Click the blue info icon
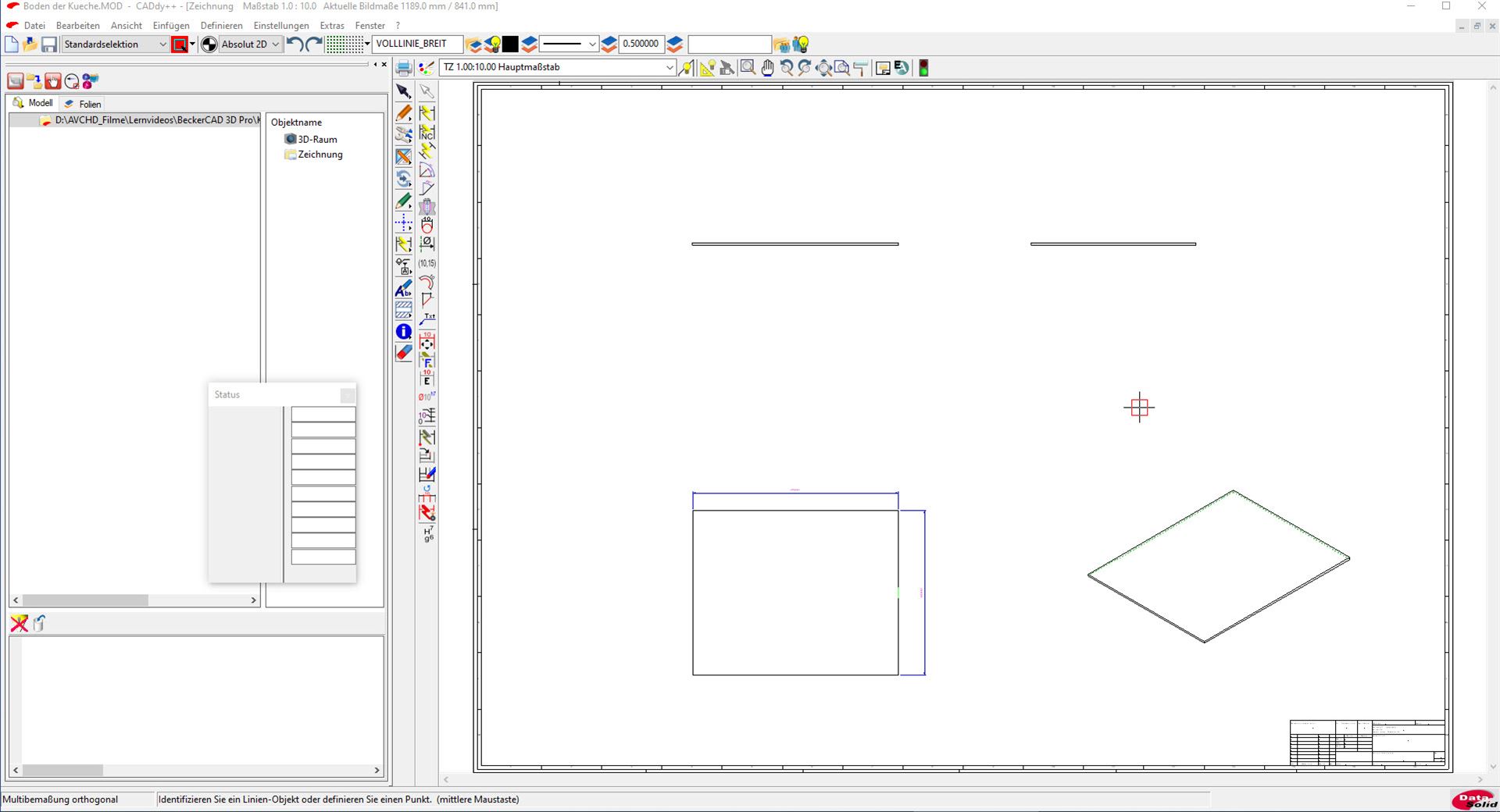The height and width of the screenshot is (812, 1500). coord(403,332)
